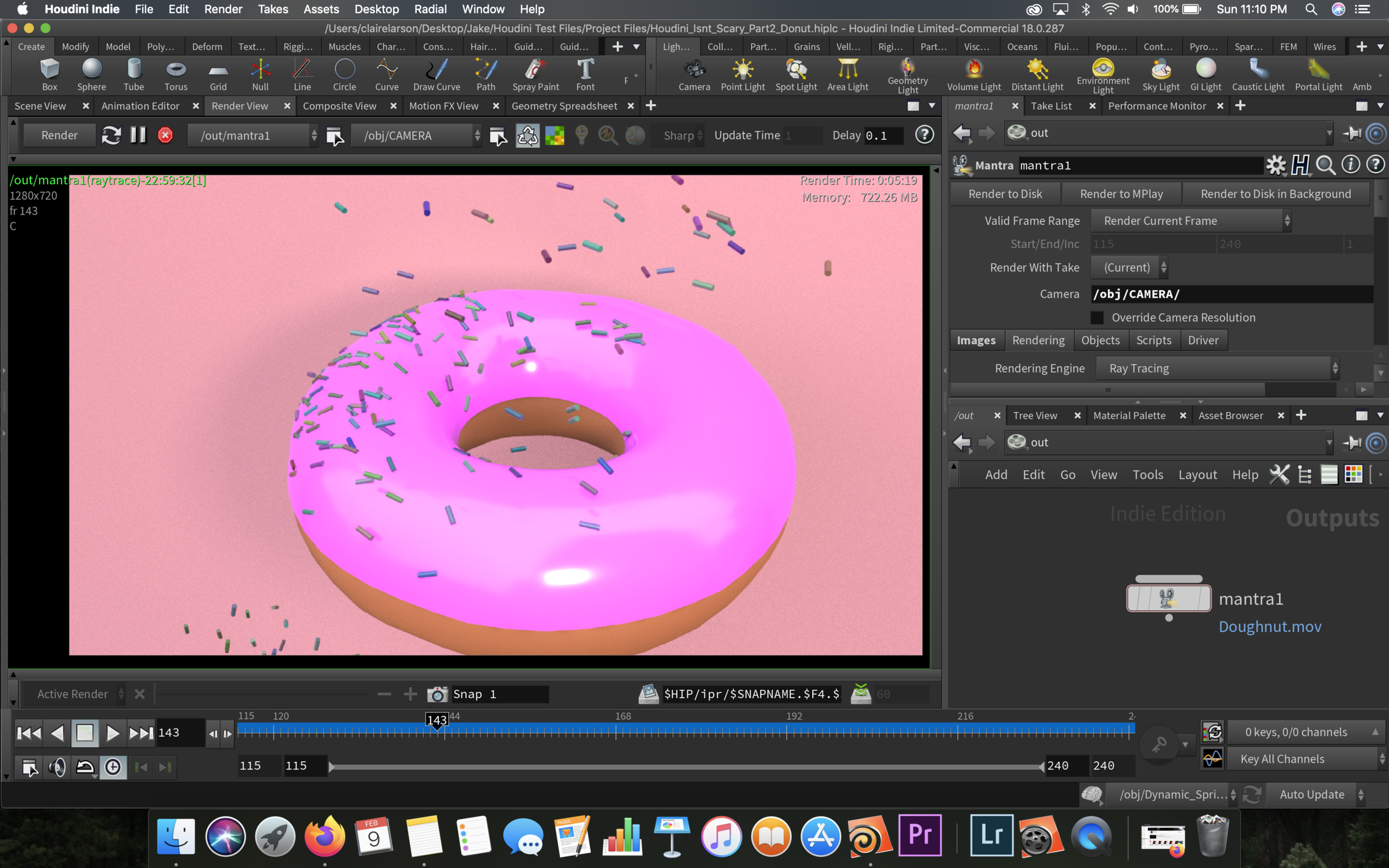Switch to the Geometry Spreadsheet tab
The width and height of the screenshot is (1389, 868).
coord(564,106)
